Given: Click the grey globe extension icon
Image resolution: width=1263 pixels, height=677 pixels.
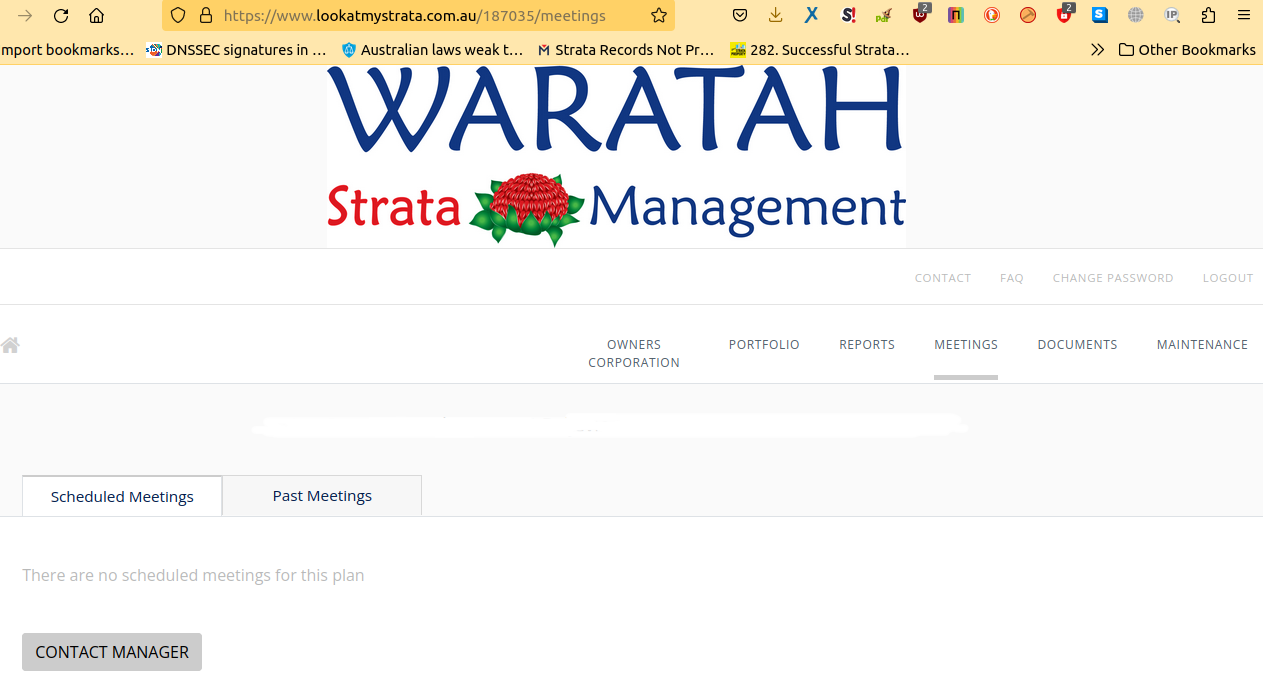Looking at the screenshot, I should click(x=1136, y=16).
